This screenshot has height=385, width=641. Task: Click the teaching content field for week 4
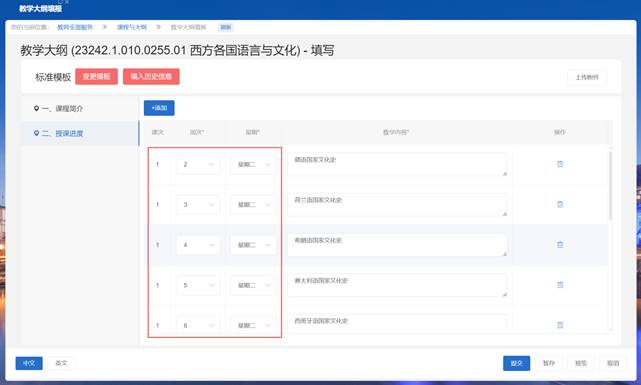coord(397,245)
